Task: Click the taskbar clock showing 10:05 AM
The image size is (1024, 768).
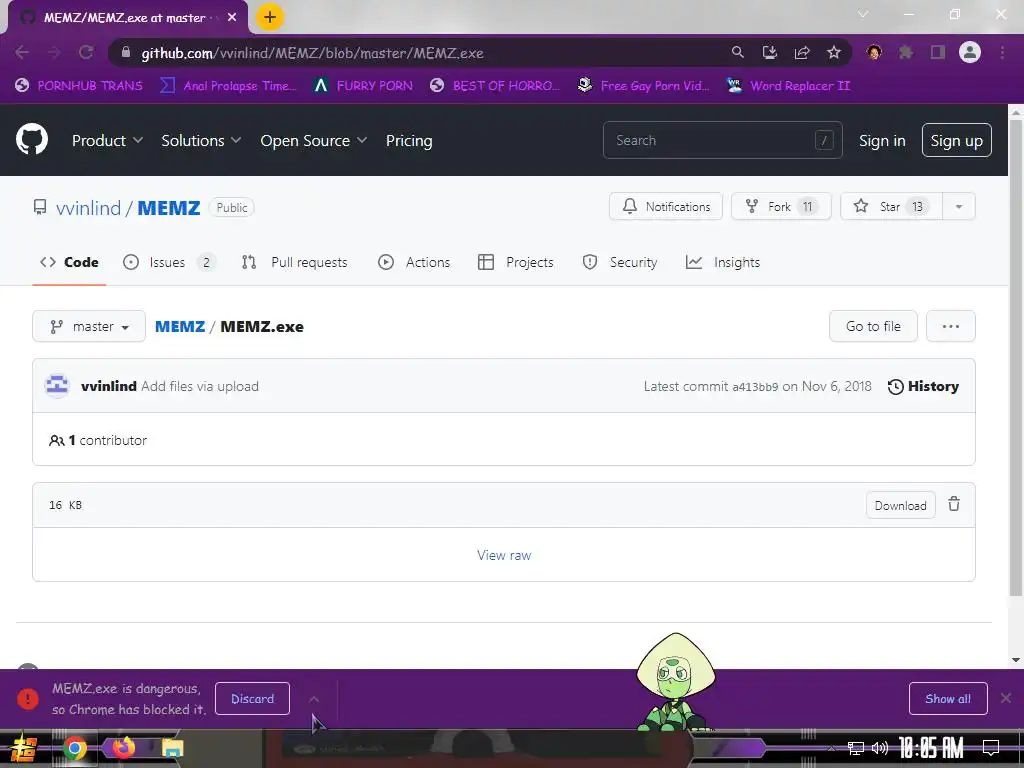Action: tap(931, 748)
